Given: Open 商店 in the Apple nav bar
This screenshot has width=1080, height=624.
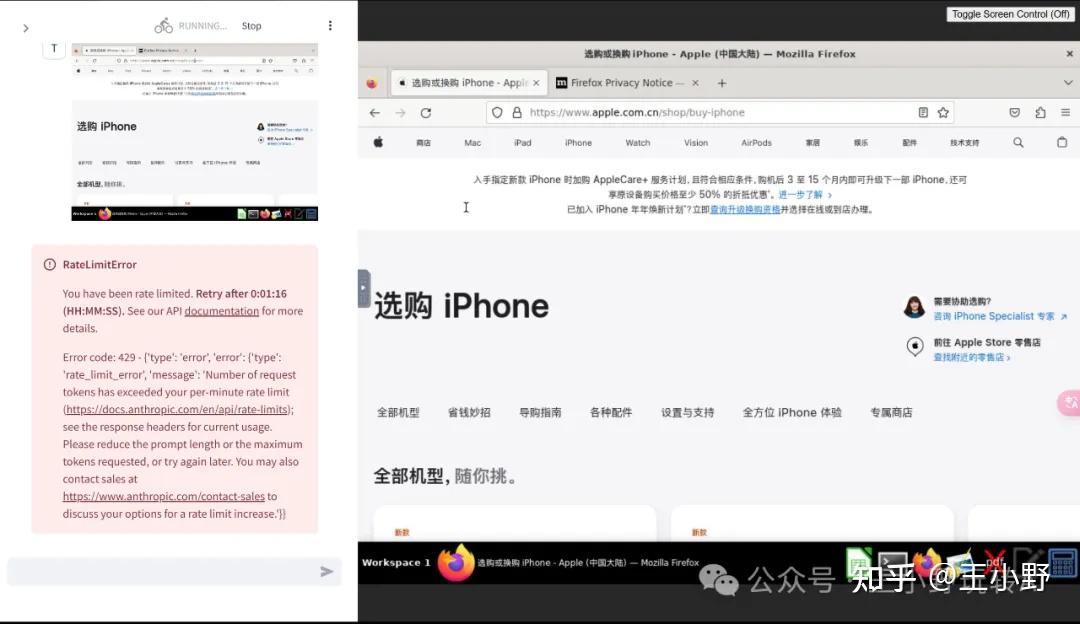Looking at the screenshot, I should coord(424,143).
